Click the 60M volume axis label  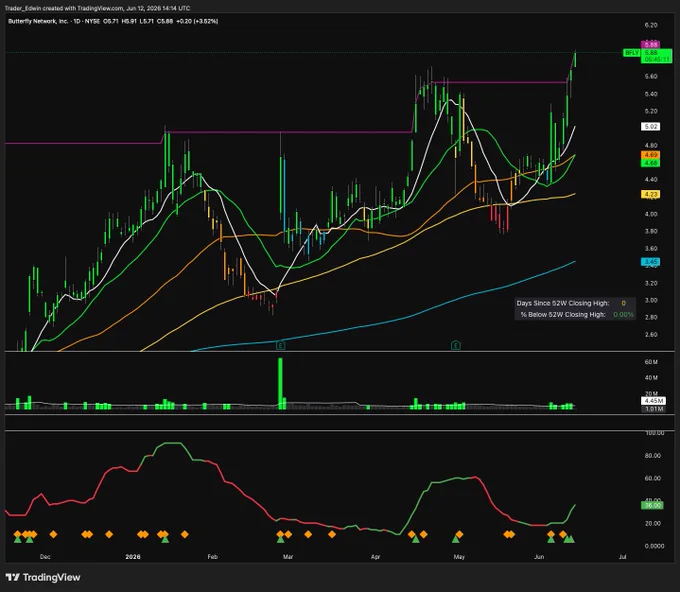651,362
